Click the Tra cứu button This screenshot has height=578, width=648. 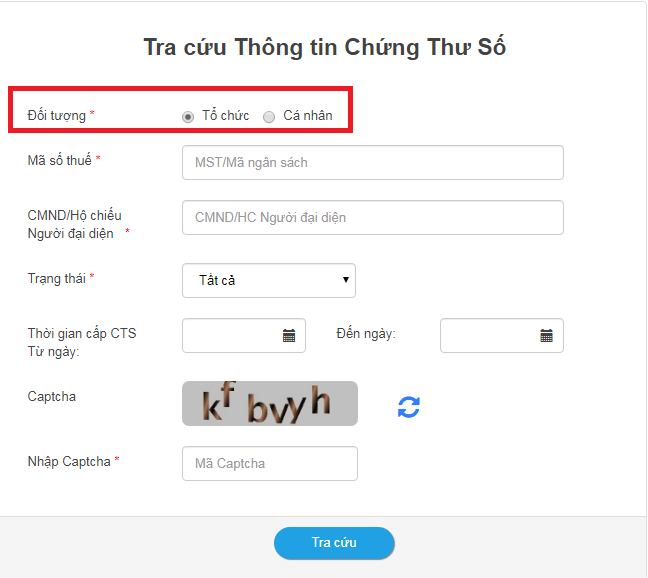(334, 543)
